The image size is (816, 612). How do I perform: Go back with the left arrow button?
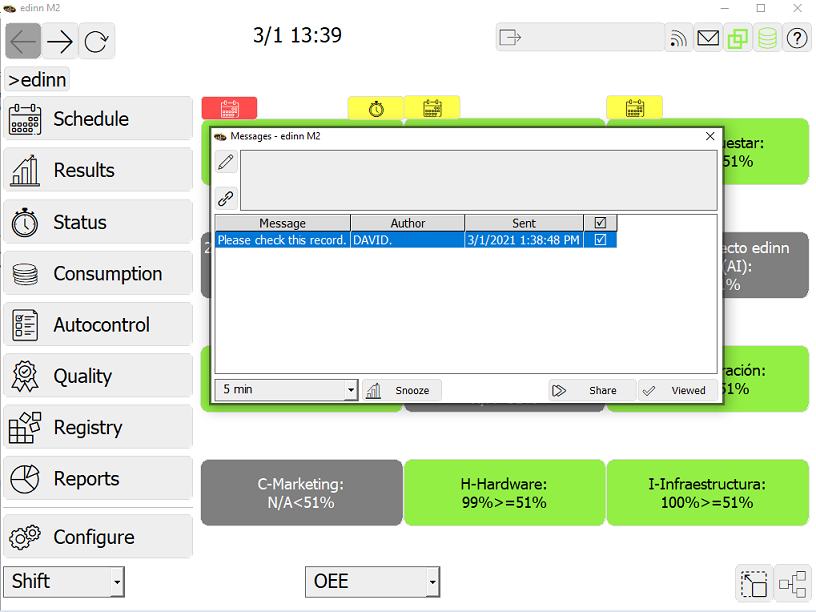(x=23, y=41)
